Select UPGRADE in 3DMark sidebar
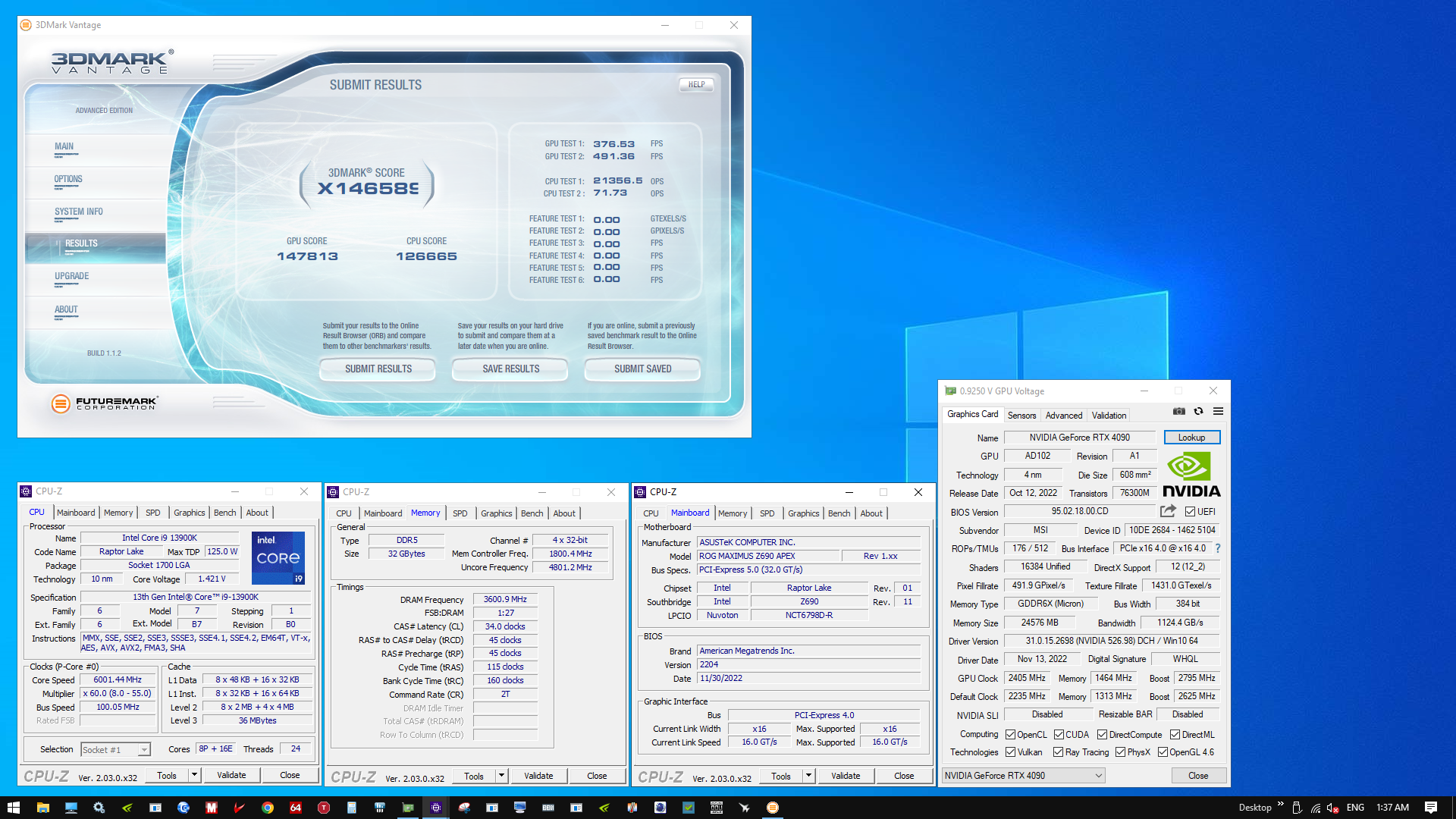The width and height of the screenshot is (1456, 819). [x=71, y=276]
